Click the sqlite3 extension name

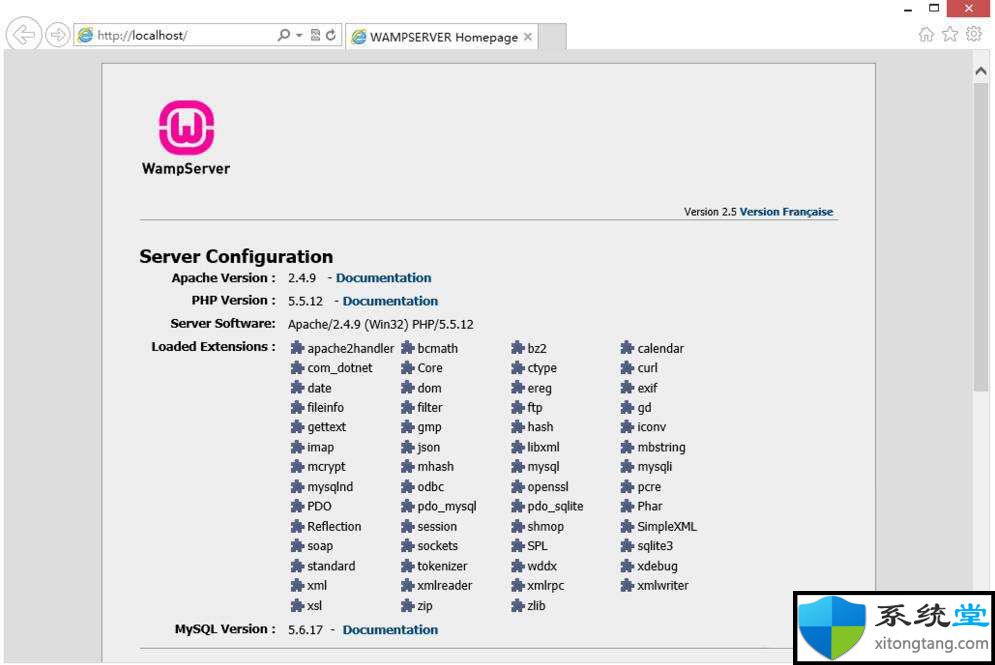[655, 546]
